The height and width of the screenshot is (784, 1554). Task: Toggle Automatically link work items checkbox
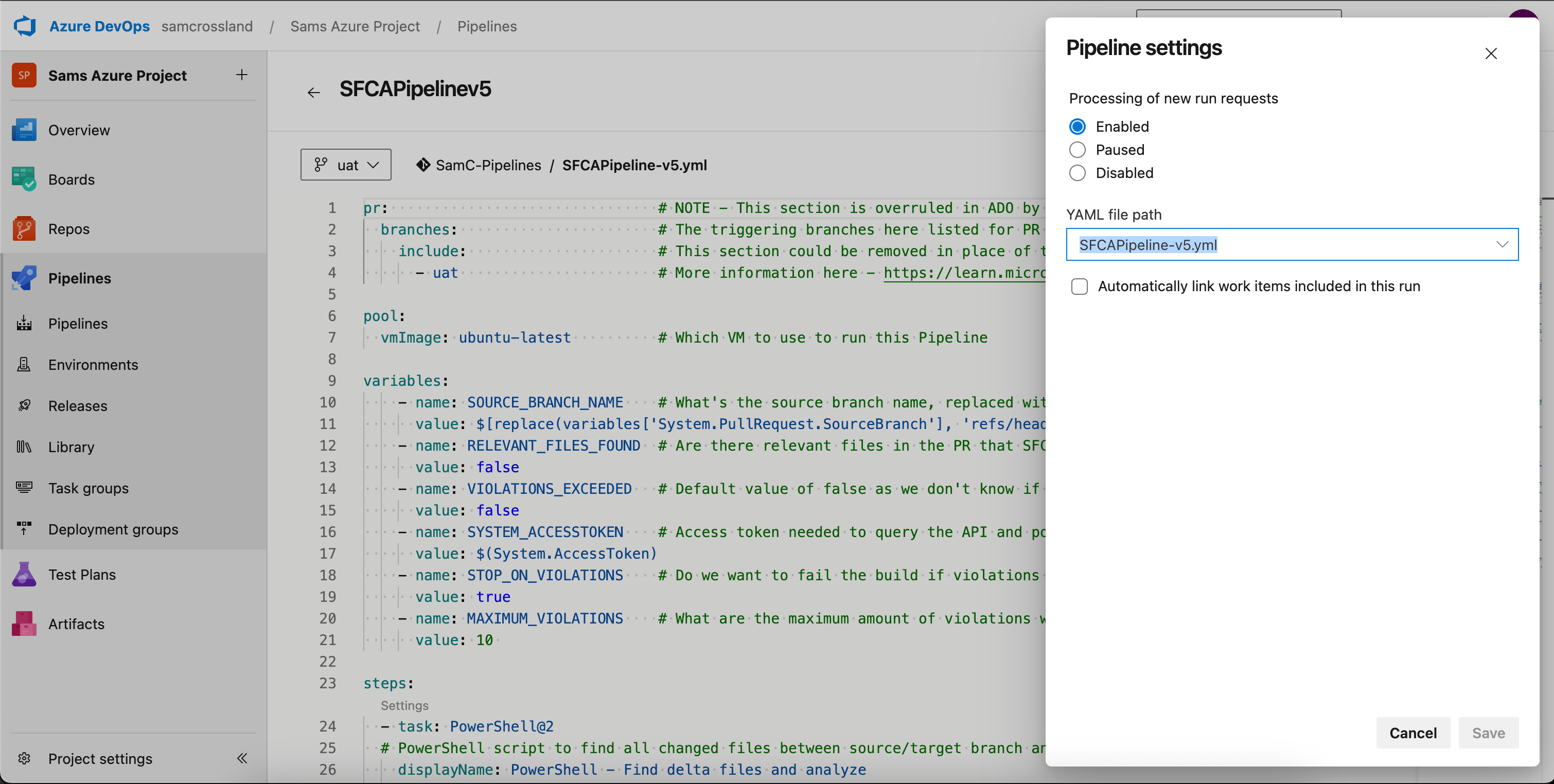(x=1079, y=287)
